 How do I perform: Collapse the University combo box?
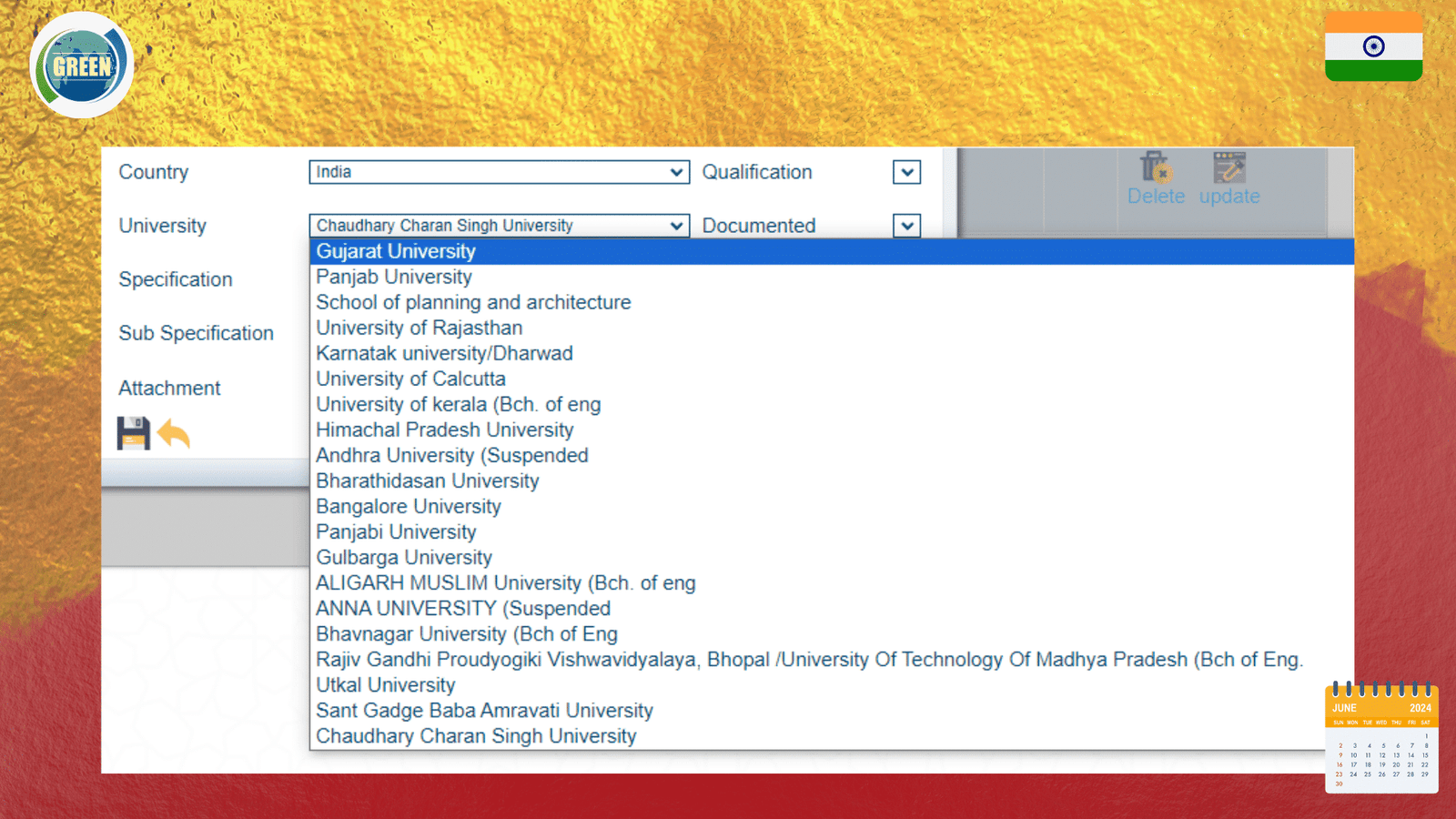(x=676, y=226)
